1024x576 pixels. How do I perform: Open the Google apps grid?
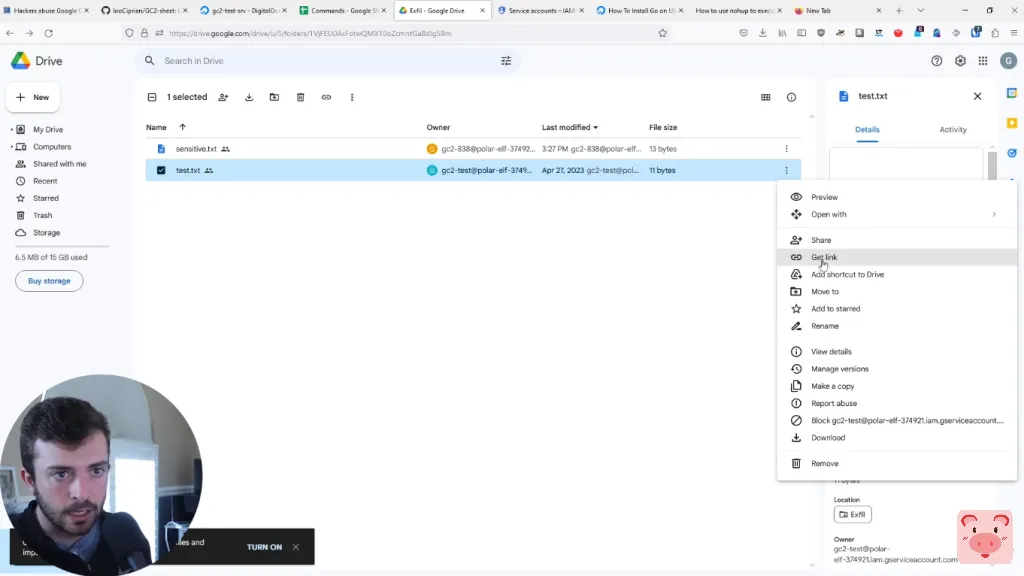(x=983, y=61)
